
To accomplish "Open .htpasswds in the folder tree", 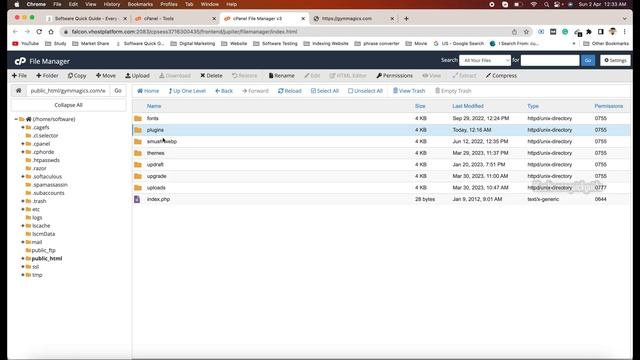I will point(46,160).
